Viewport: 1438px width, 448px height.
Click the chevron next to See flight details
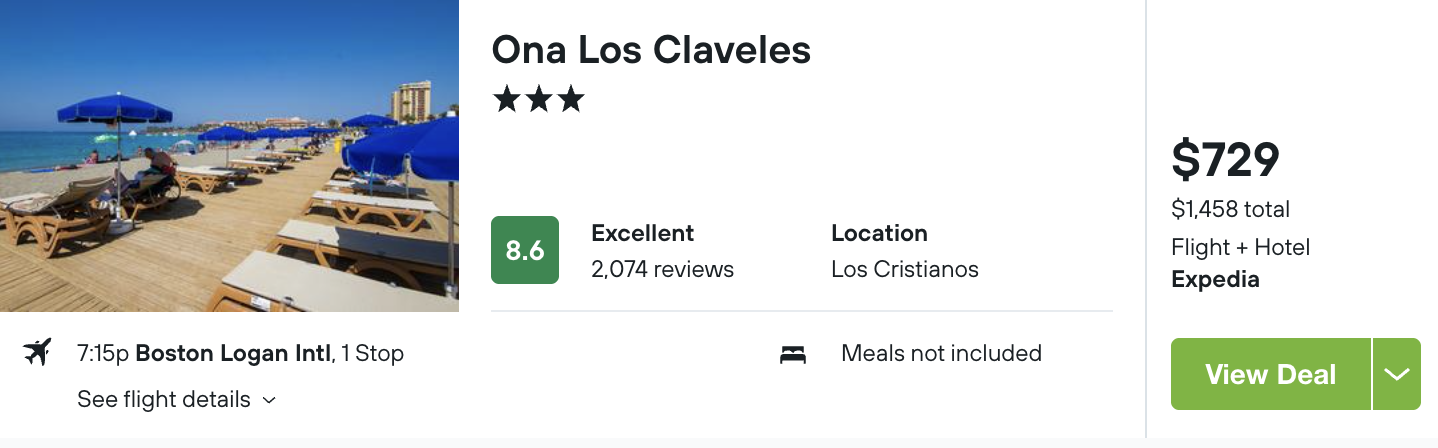268,401
